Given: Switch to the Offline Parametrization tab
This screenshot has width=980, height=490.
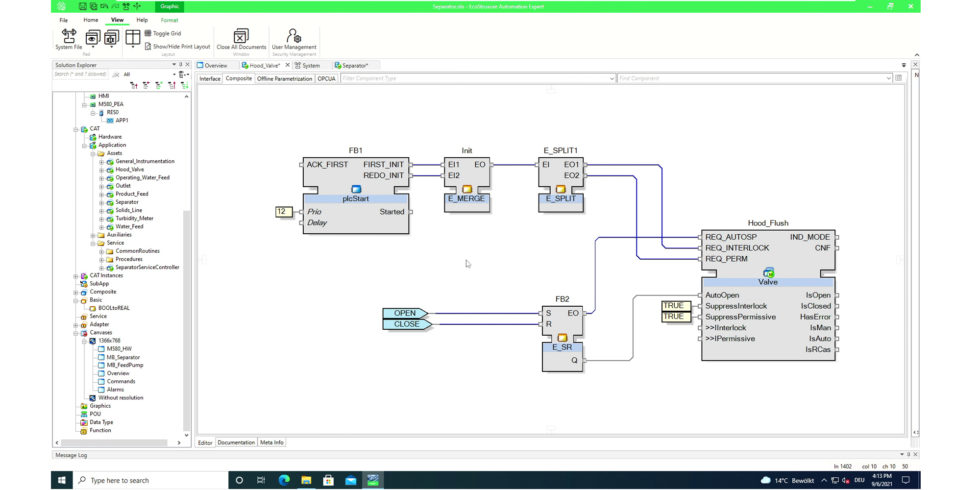Looking at the screenshot, I should click(x=284, y=78).
